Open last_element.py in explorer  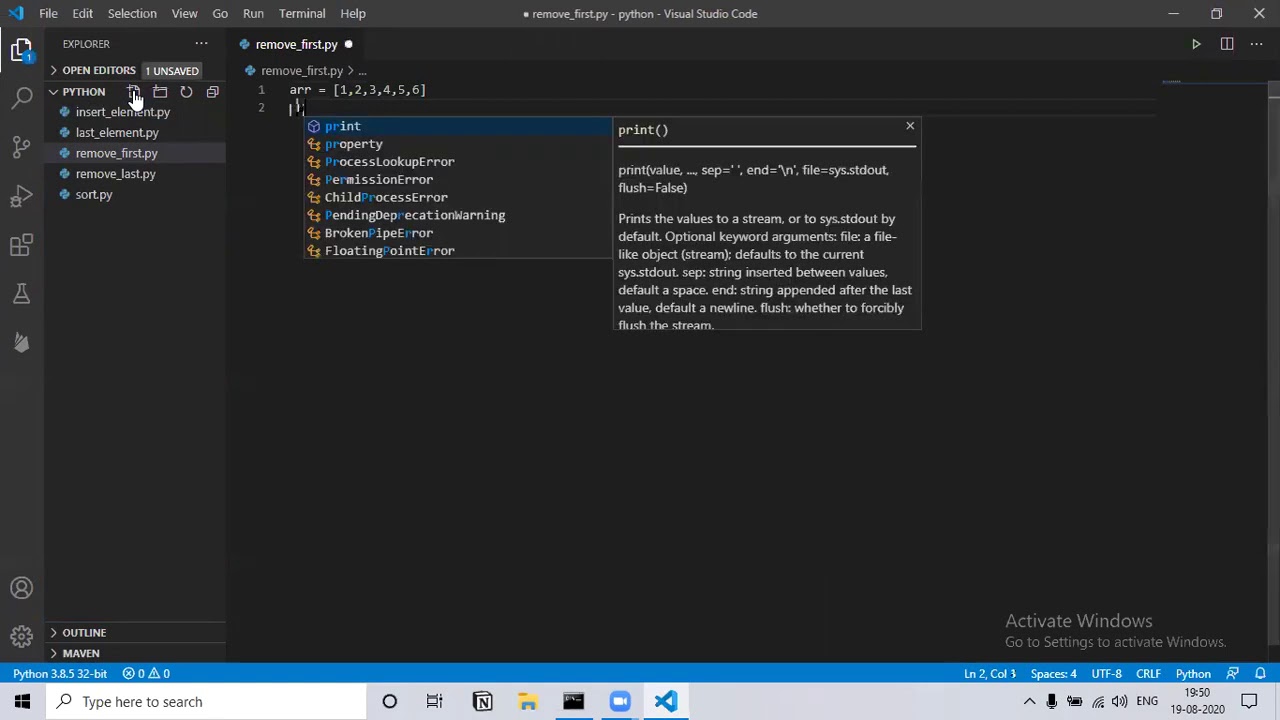[117, 133]
